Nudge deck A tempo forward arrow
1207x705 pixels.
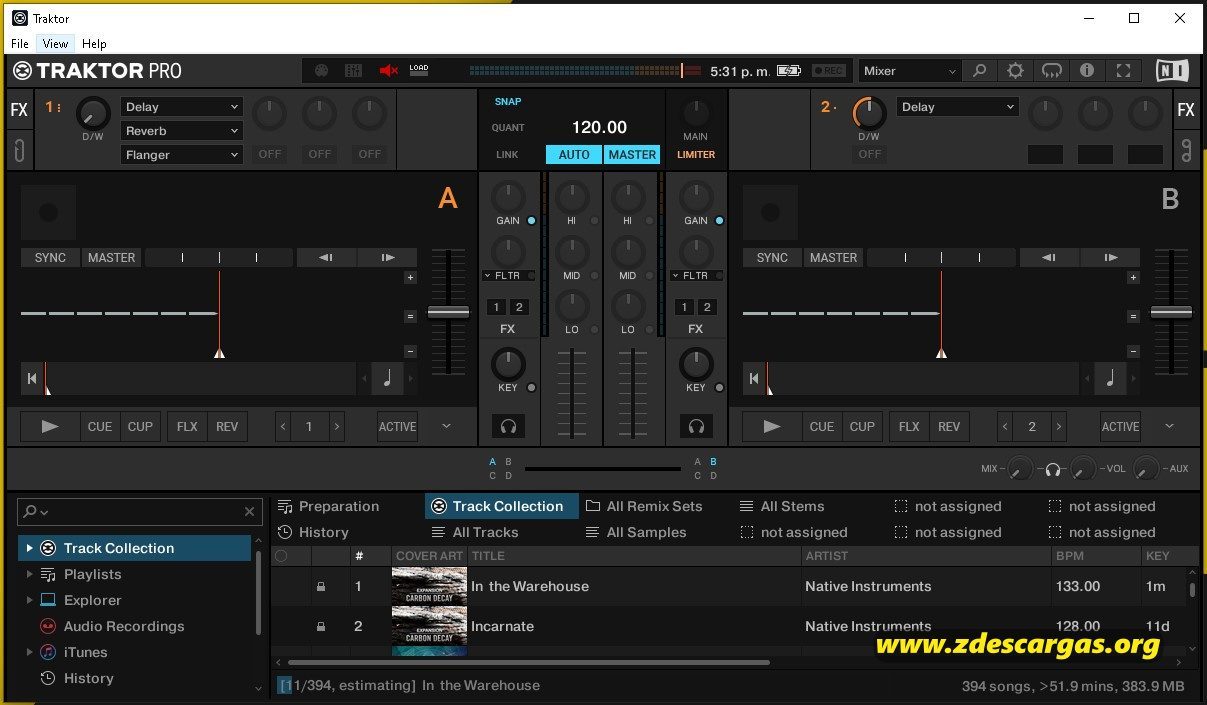pyautogui.click(x=388, y=257)
